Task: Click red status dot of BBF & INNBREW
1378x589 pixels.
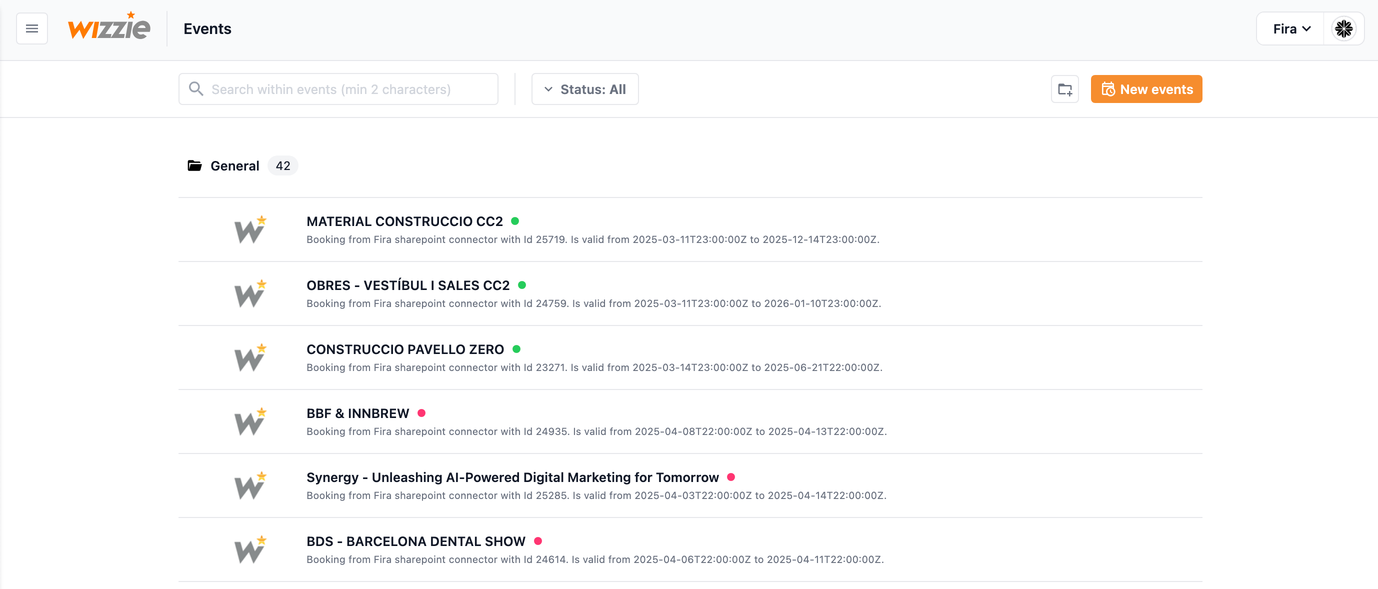Action: click(421, 413)
